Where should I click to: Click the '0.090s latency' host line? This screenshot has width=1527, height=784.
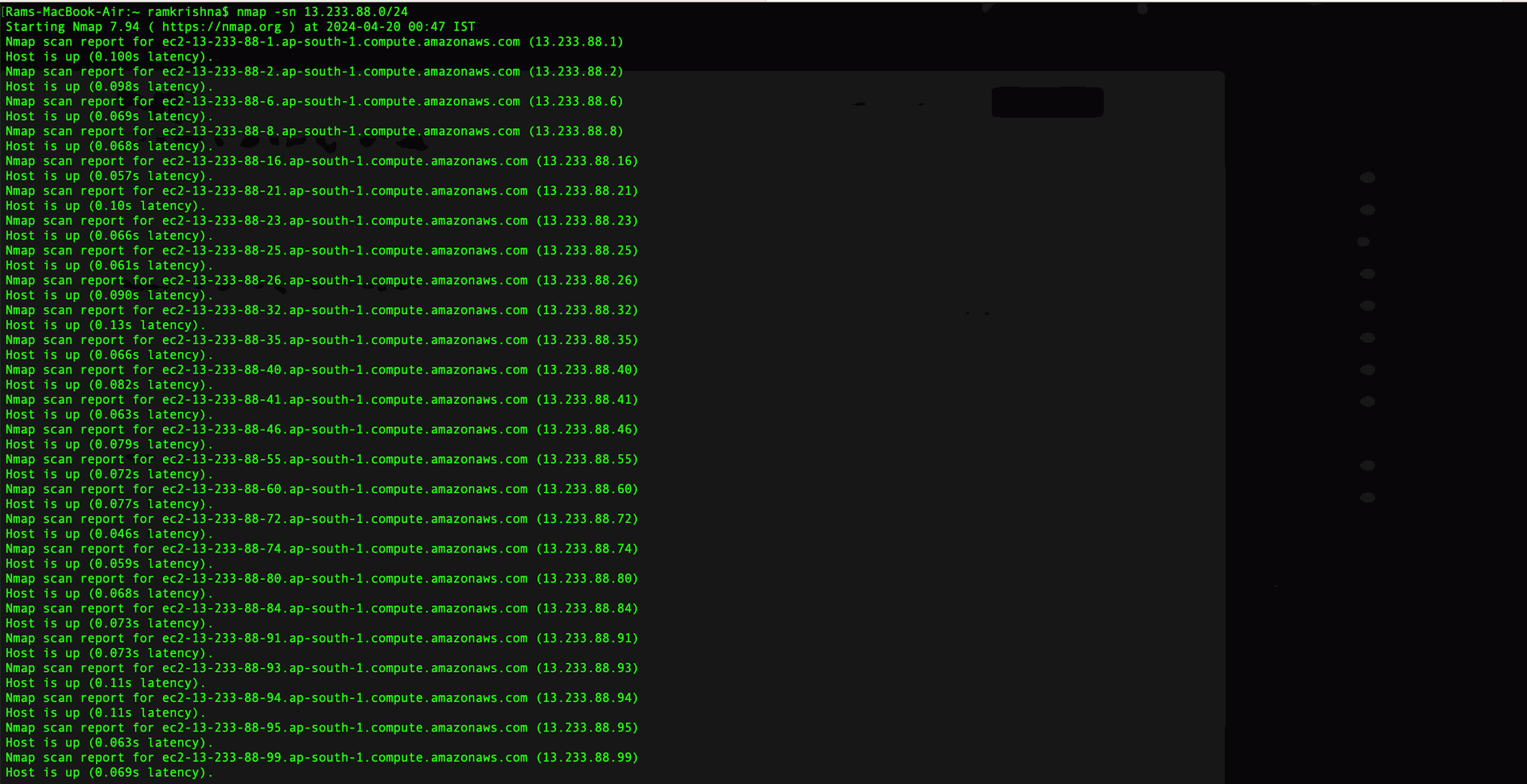tap(110, 296)
